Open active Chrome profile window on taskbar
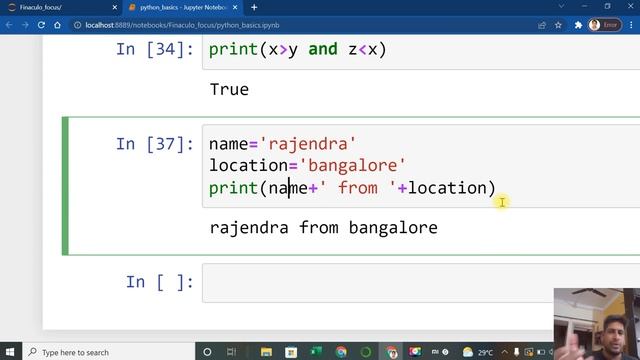 click(391, 352)
